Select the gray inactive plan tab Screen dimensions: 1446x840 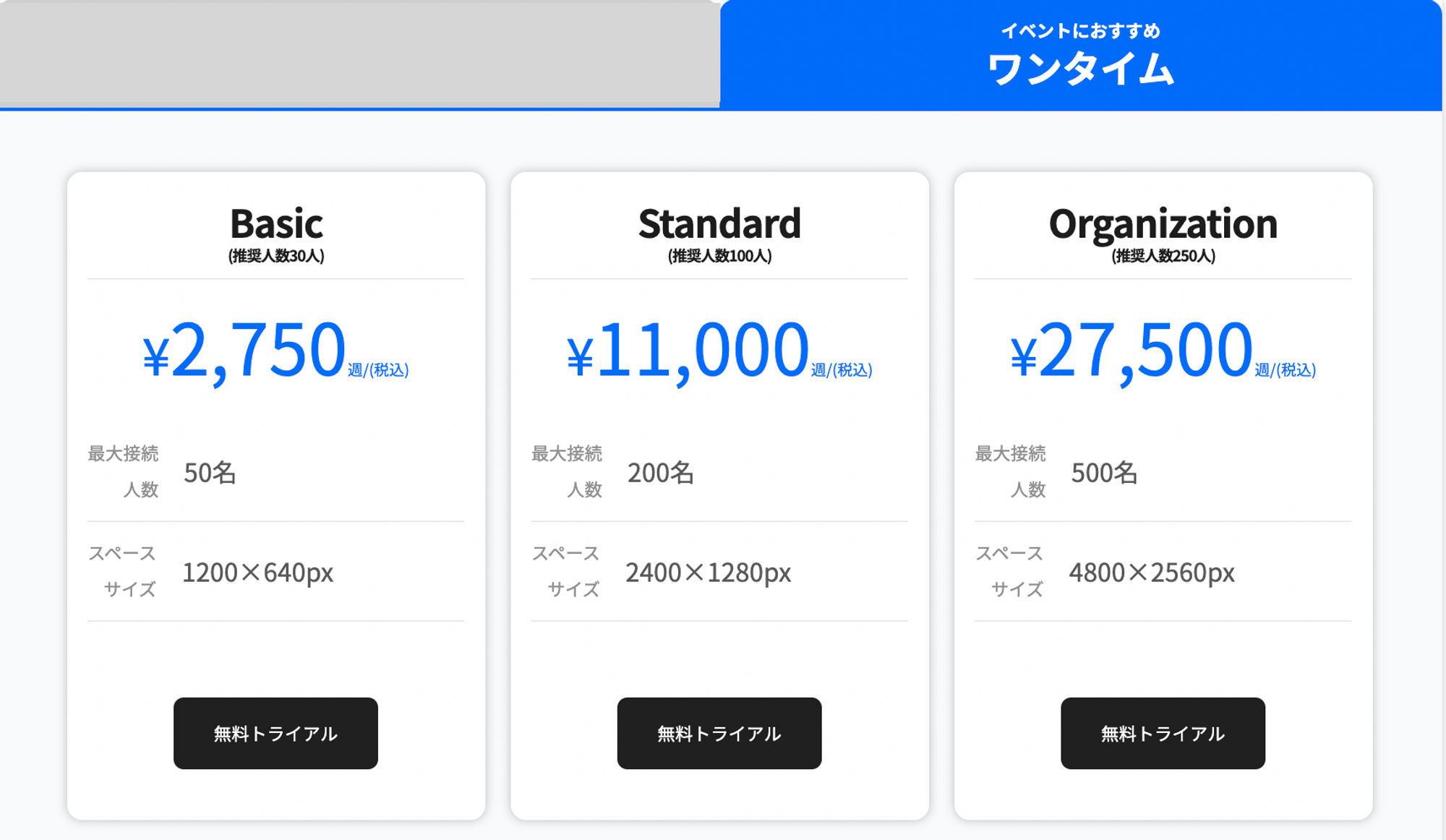coord(359,54)
